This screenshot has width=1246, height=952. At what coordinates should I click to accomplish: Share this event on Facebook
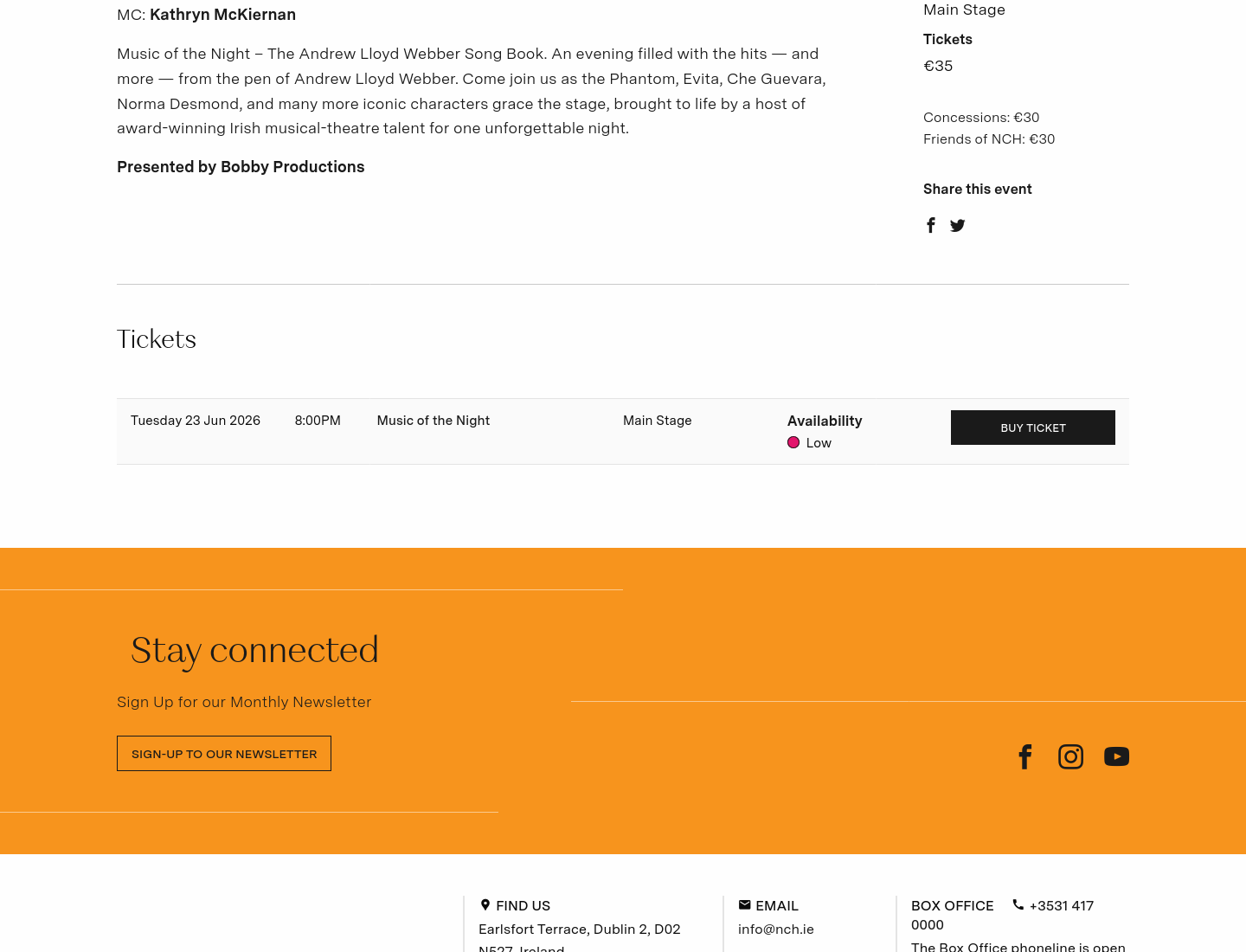tap(931, 225)
